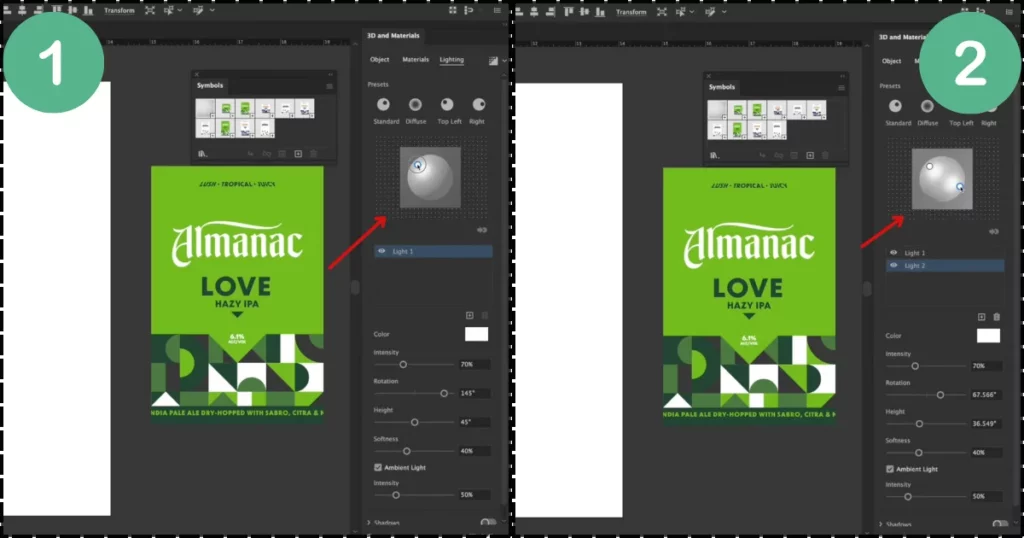
Task: Click Delete Symbol trash icon in screenshot 1 Symbols panel
Action: (313, 154)
